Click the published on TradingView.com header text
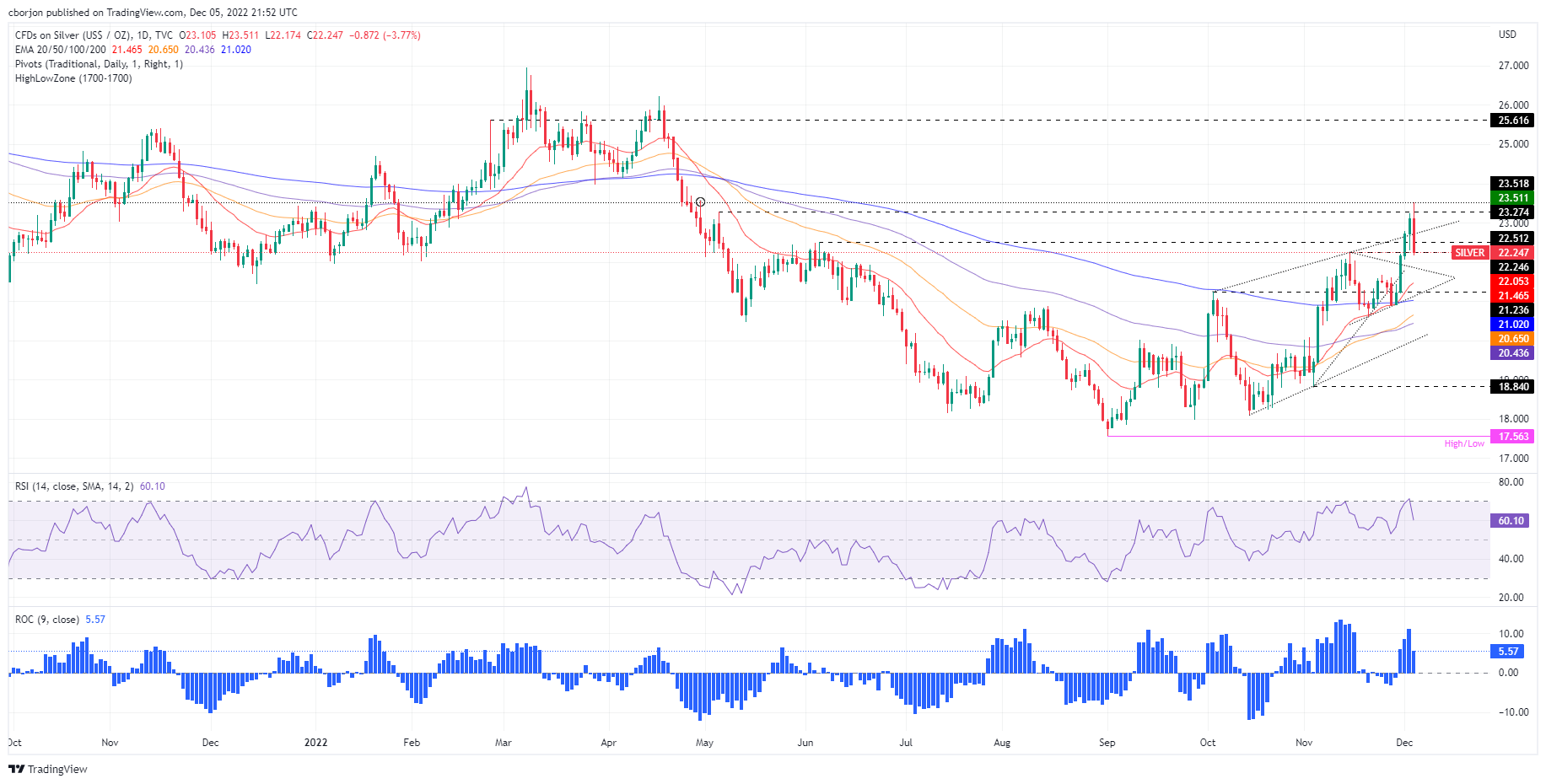 pos(152,13)
